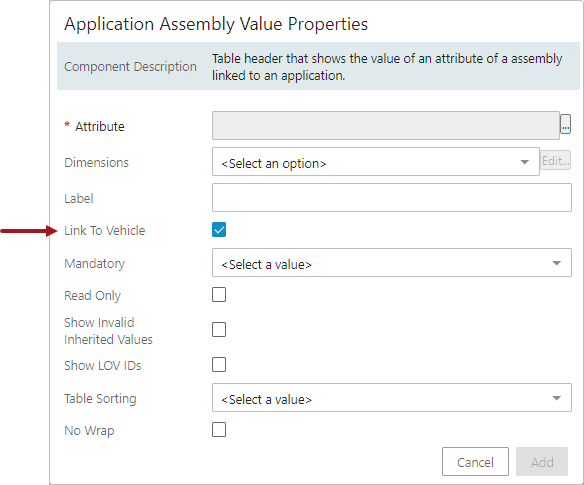Tick Show Invalid Inherited Values checkbox
The height and width of the screenshot is (485, 584).
pos(219,330)
